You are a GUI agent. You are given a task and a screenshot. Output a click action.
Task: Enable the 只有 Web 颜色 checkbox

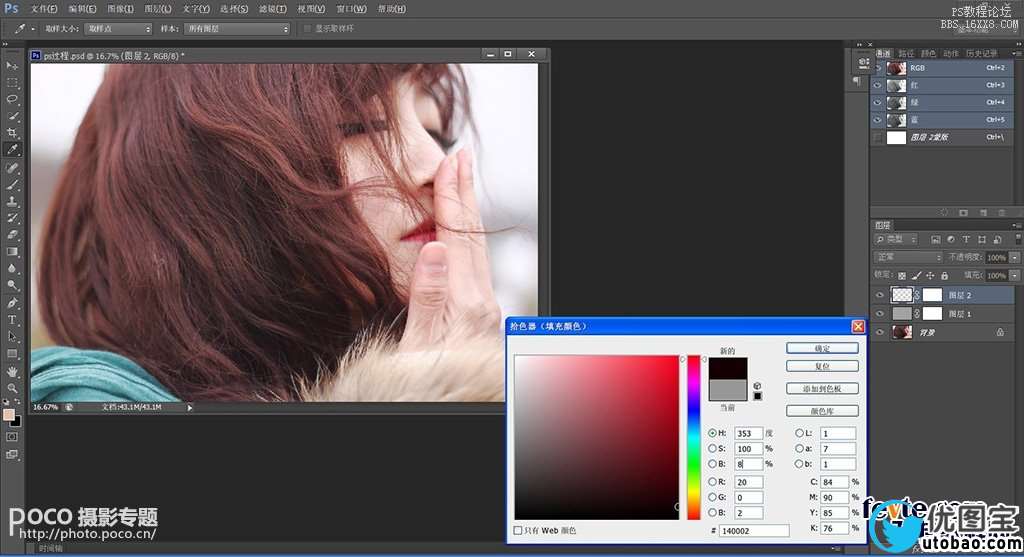point(518,530)
